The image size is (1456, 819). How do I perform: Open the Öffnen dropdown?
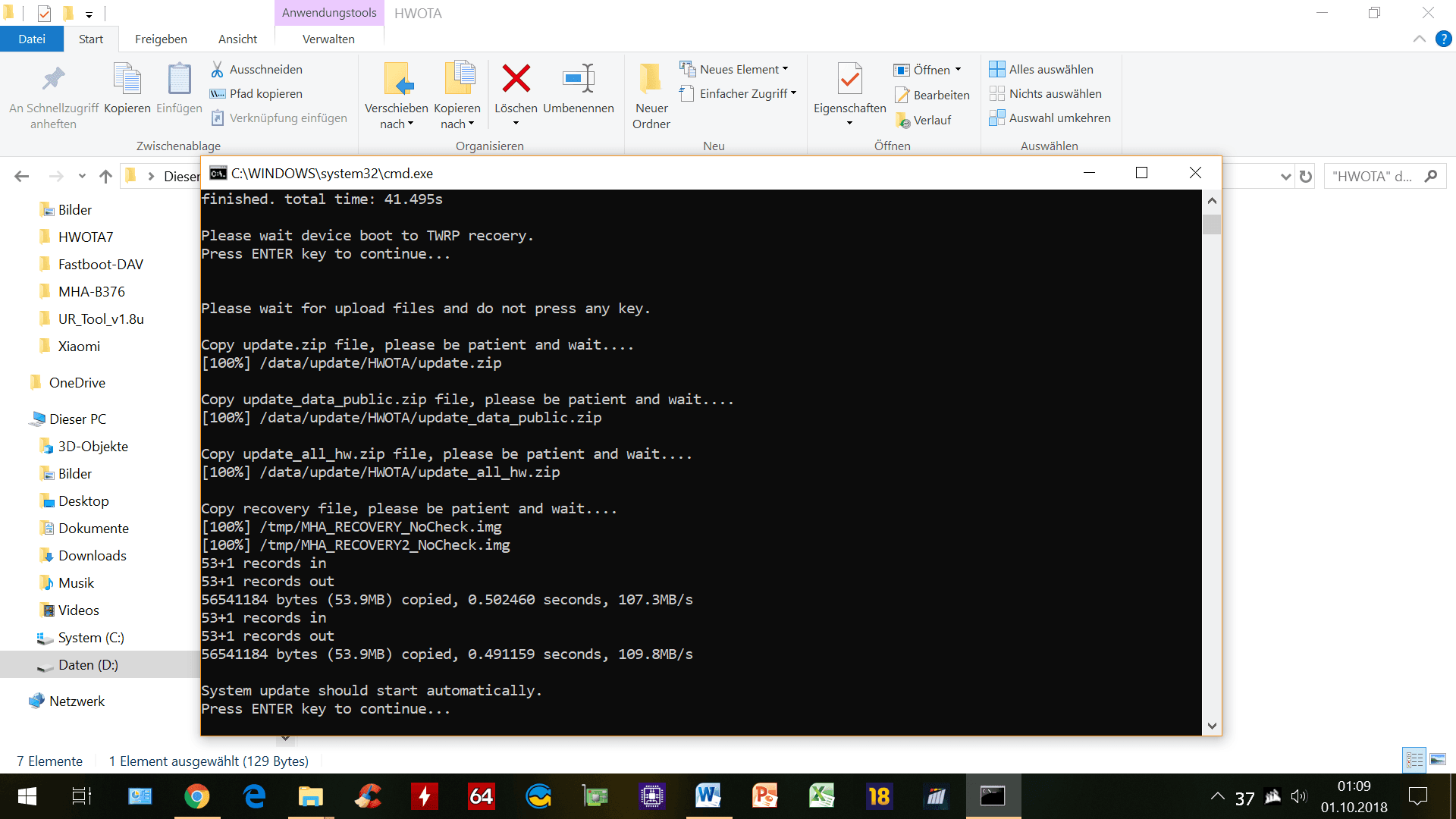[x=927, y=70]
